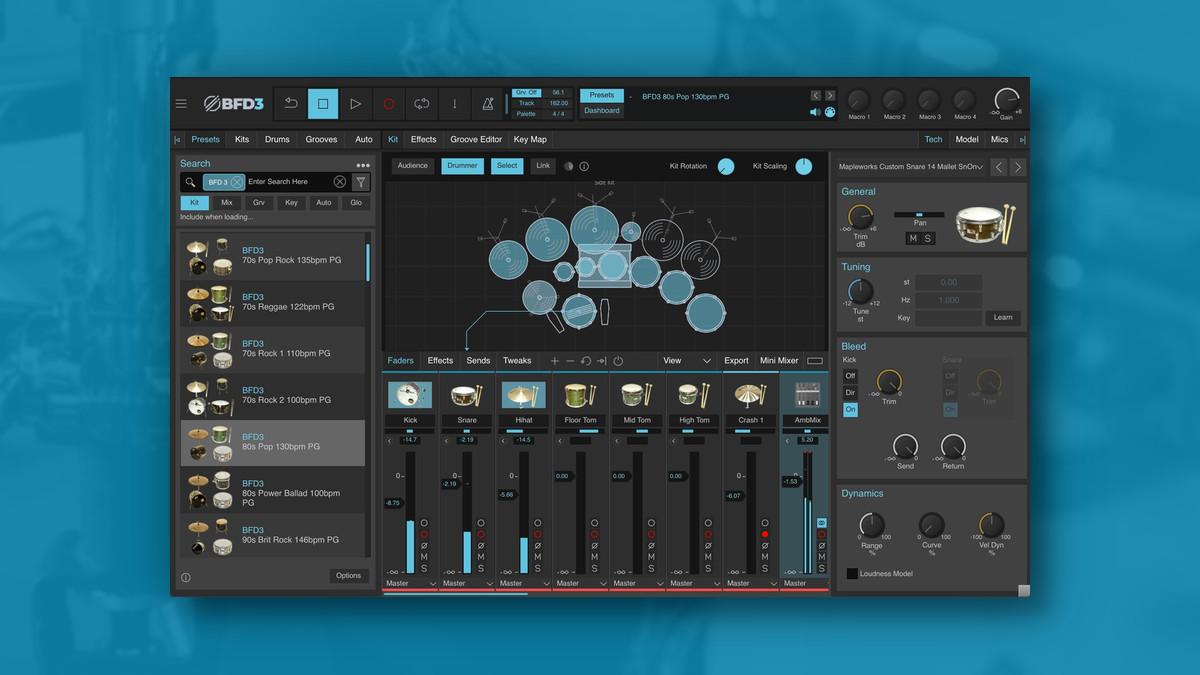Collapse right panel with arrow after Mics
This screenshot has width=1200, height=675.
(x=1022, y=140)
